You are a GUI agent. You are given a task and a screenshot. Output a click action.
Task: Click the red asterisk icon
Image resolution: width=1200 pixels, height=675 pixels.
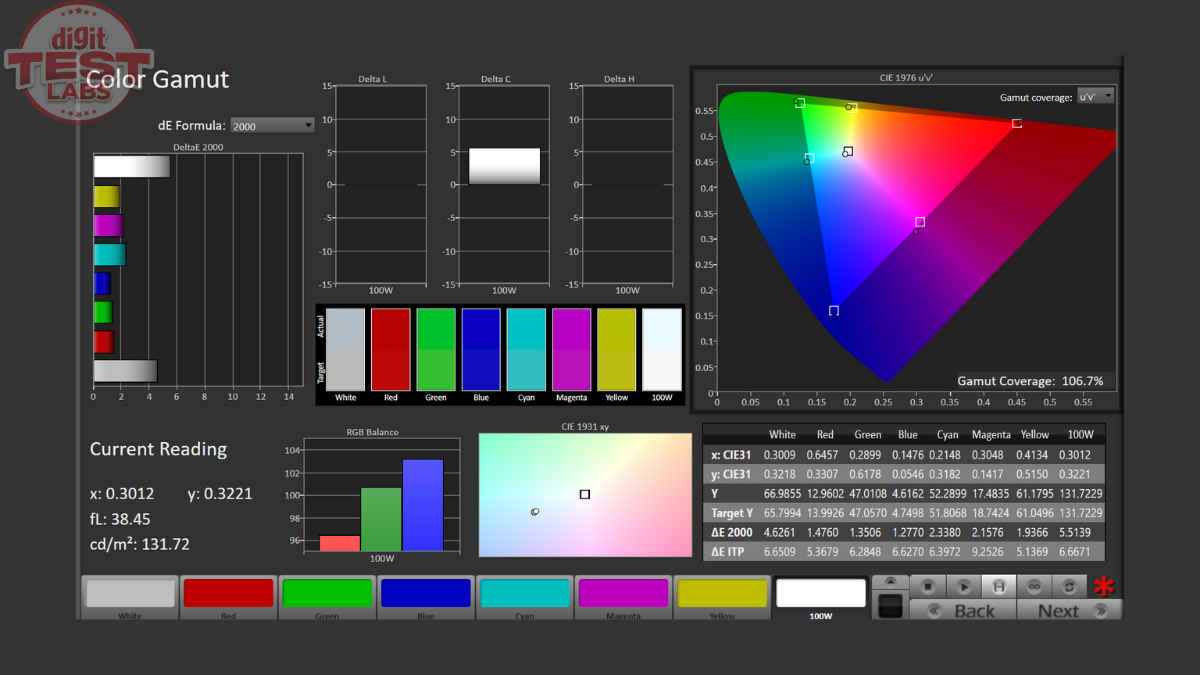(1103, 587)
